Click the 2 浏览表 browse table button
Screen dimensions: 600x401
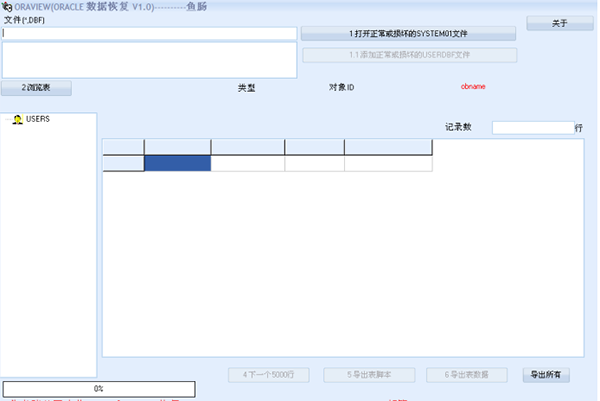[x=36, y=88]
